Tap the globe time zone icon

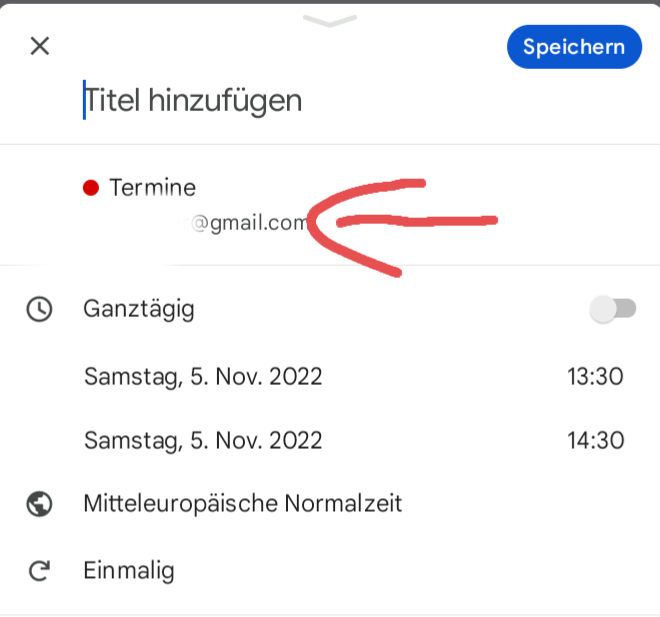pyautogui.click(x=39, y=503)
